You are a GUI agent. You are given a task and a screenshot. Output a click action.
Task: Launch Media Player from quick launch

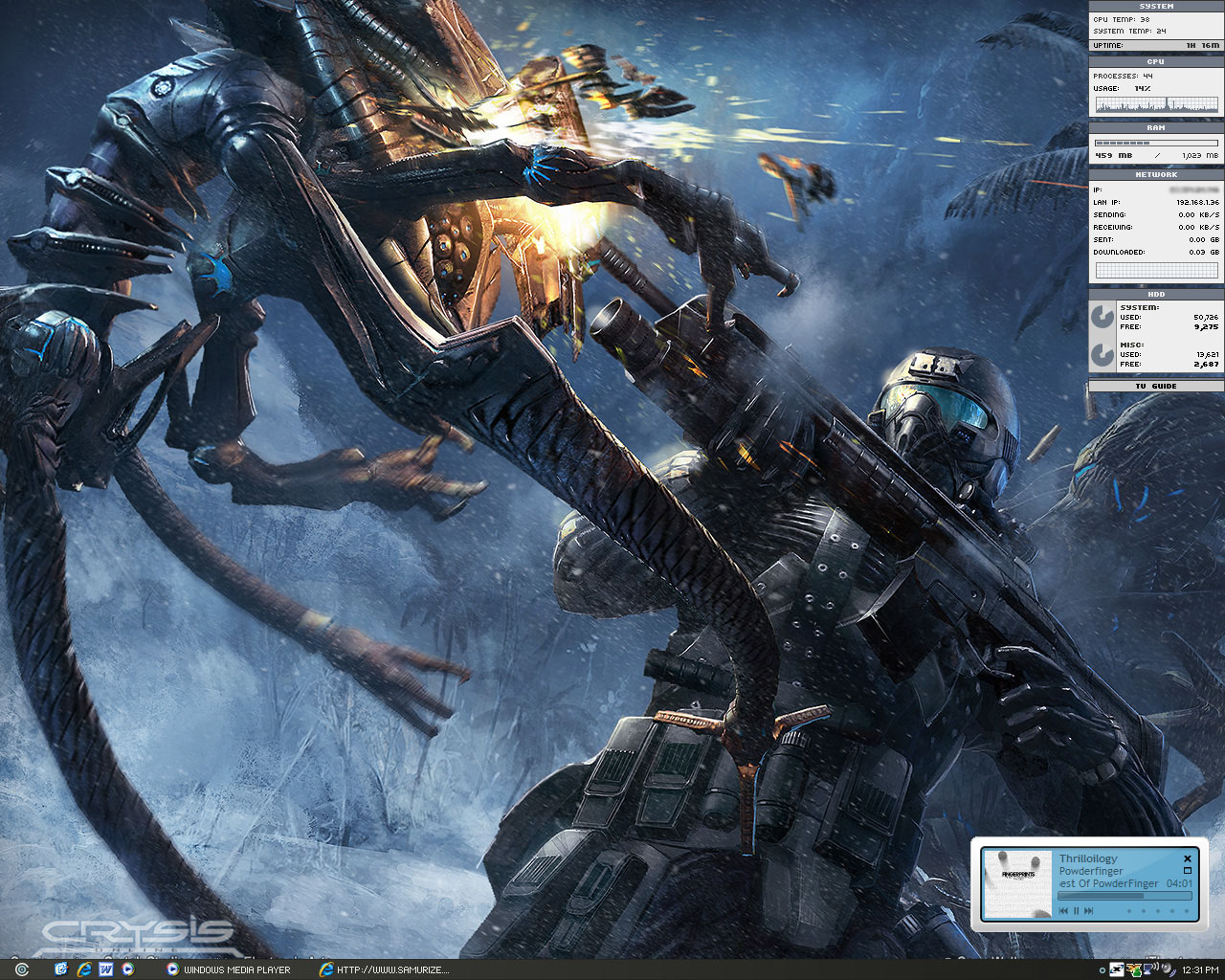[127, 969]
